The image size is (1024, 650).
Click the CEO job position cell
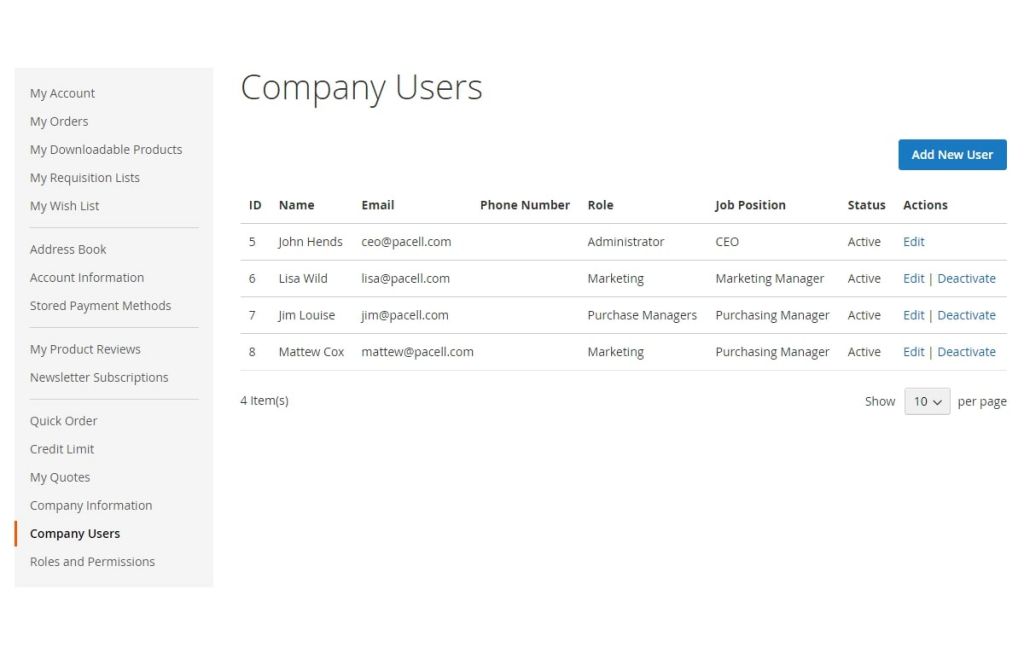point(727,242)
